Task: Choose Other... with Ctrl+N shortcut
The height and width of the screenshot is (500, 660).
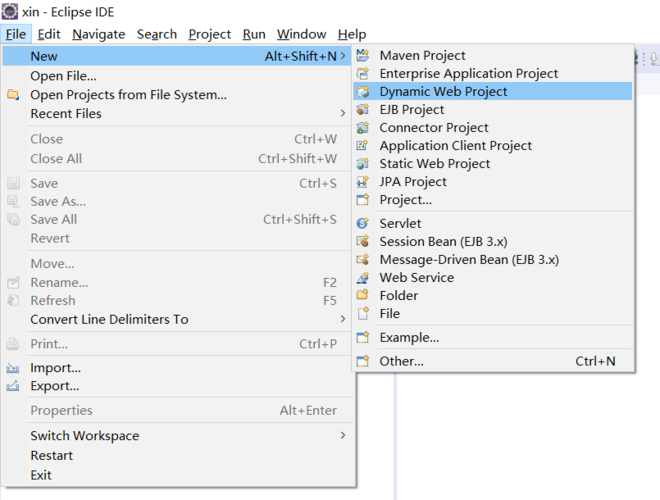Action: point(492,361)
